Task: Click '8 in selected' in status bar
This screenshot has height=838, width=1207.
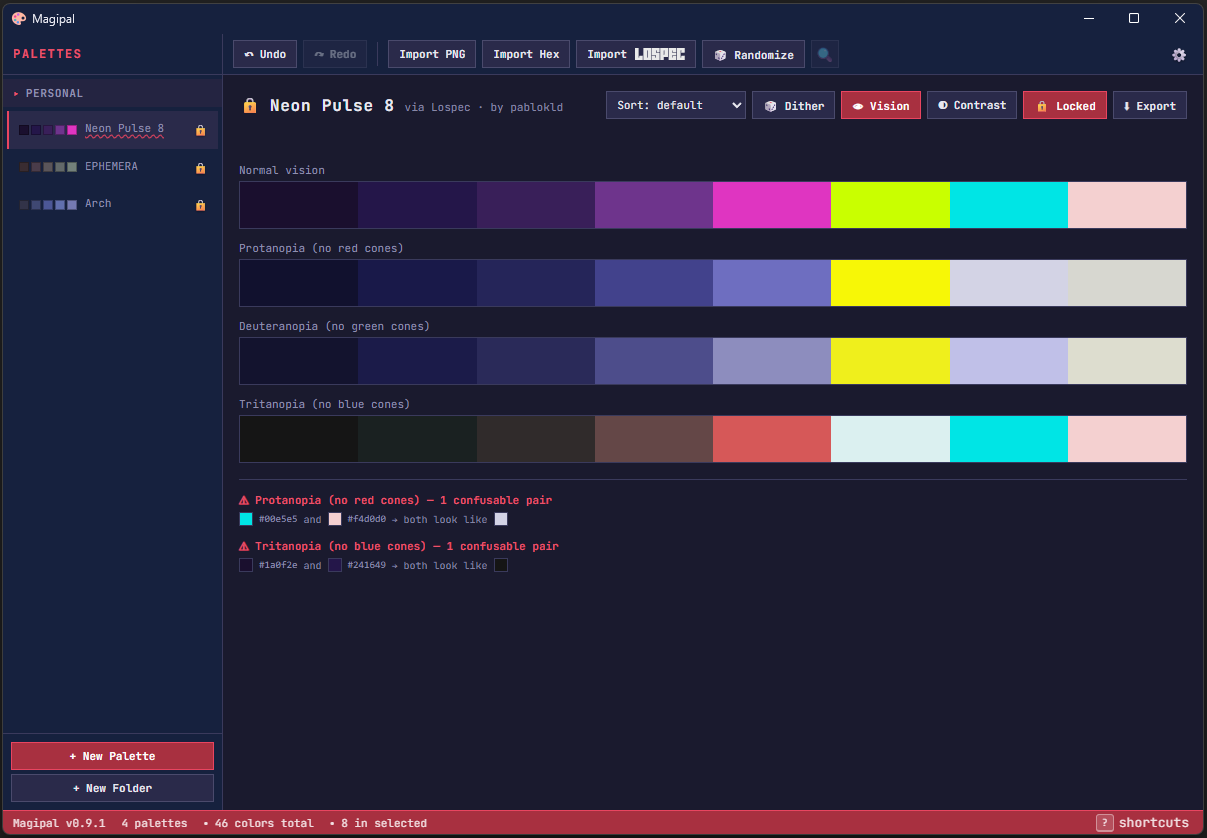Action: (x=384, y=823)
